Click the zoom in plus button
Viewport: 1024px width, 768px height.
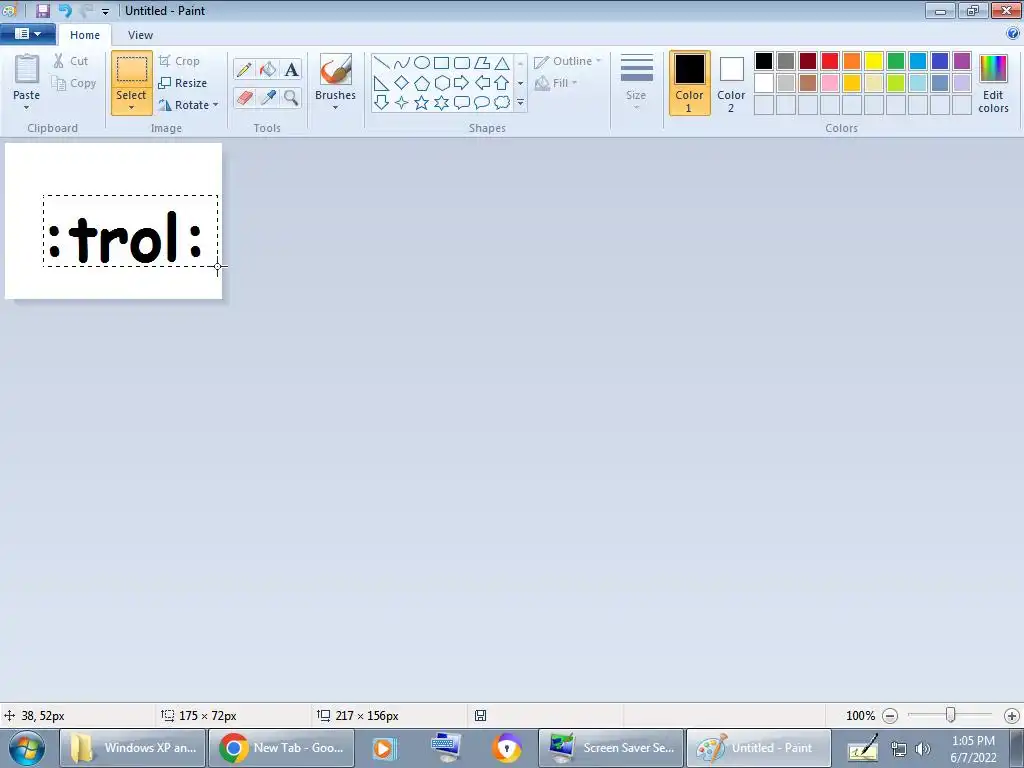point(1012,716)
